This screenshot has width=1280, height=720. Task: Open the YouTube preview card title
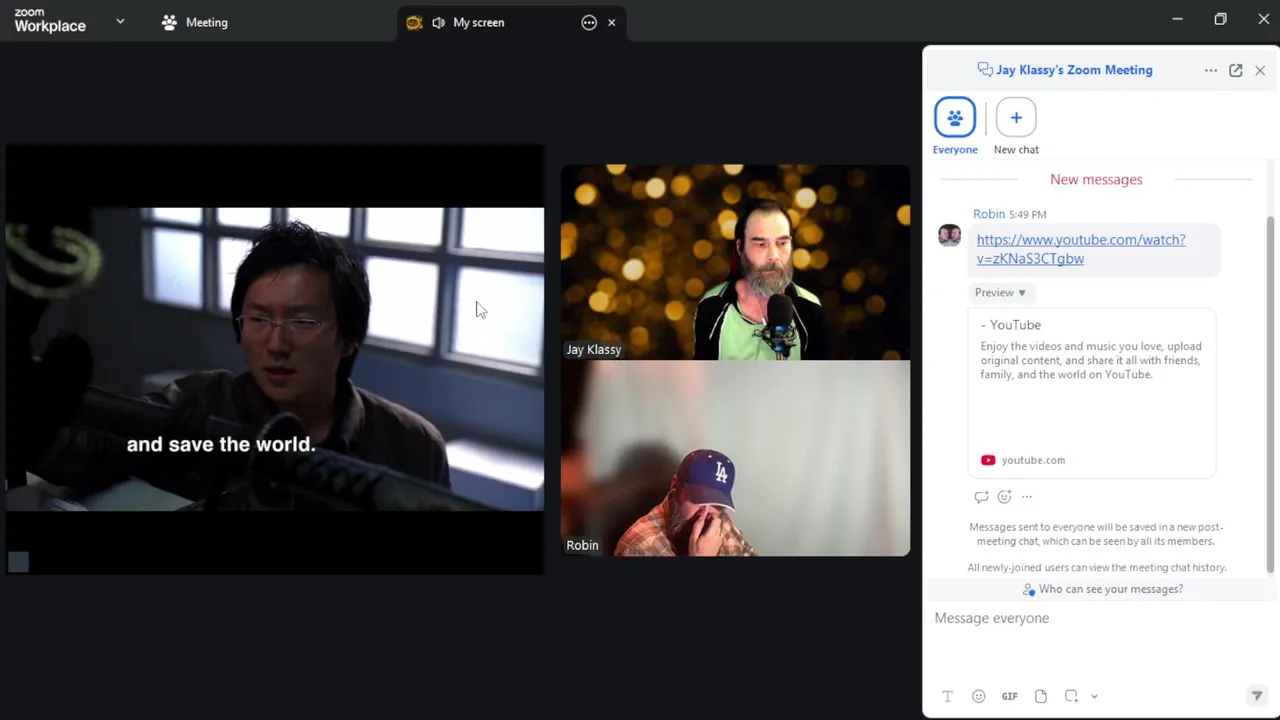click(x=1011, y=325)
